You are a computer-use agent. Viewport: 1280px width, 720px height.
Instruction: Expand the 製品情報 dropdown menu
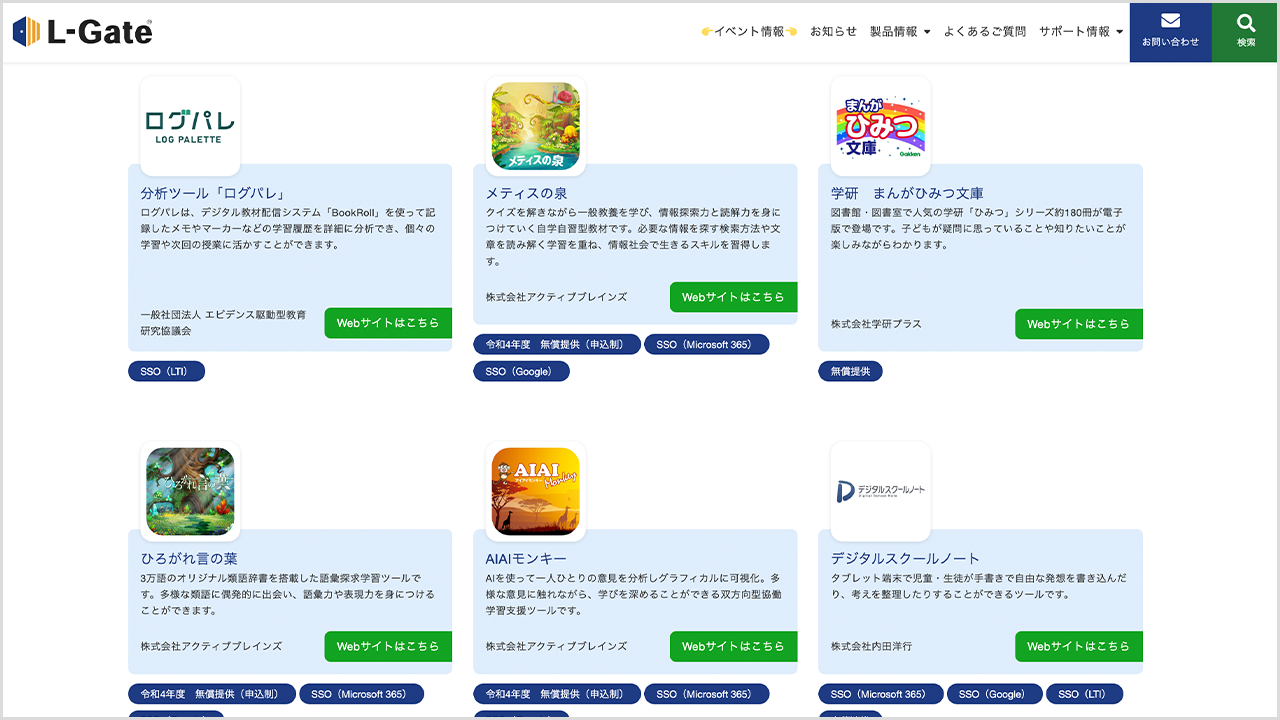coord(900,32)
